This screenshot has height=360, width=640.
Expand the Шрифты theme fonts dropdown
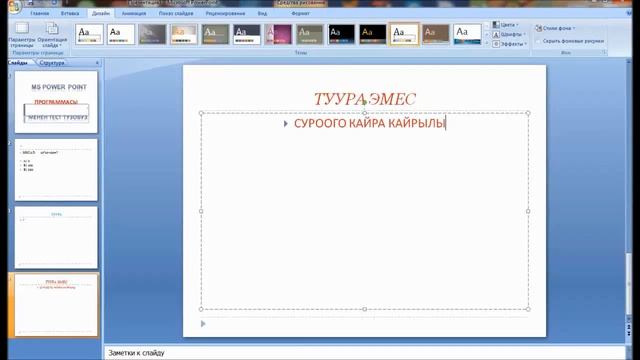509,35
